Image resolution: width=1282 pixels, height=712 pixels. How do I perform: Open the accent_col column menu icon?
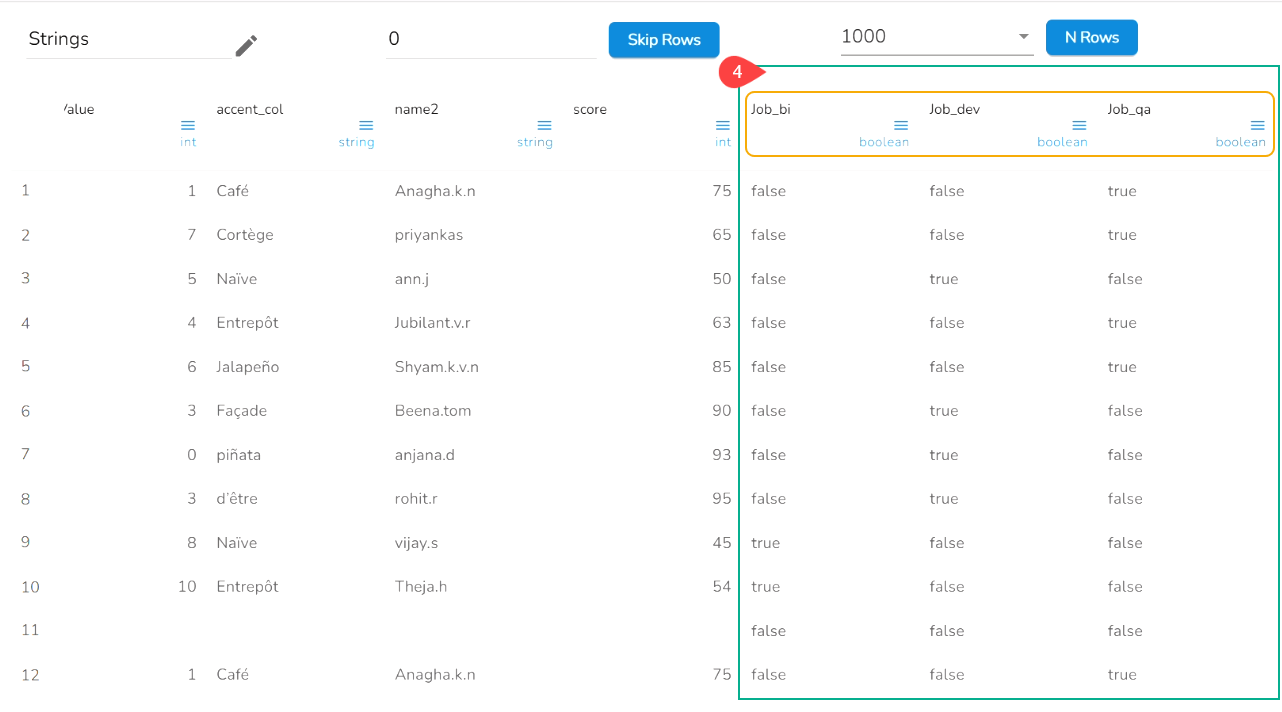366,125
